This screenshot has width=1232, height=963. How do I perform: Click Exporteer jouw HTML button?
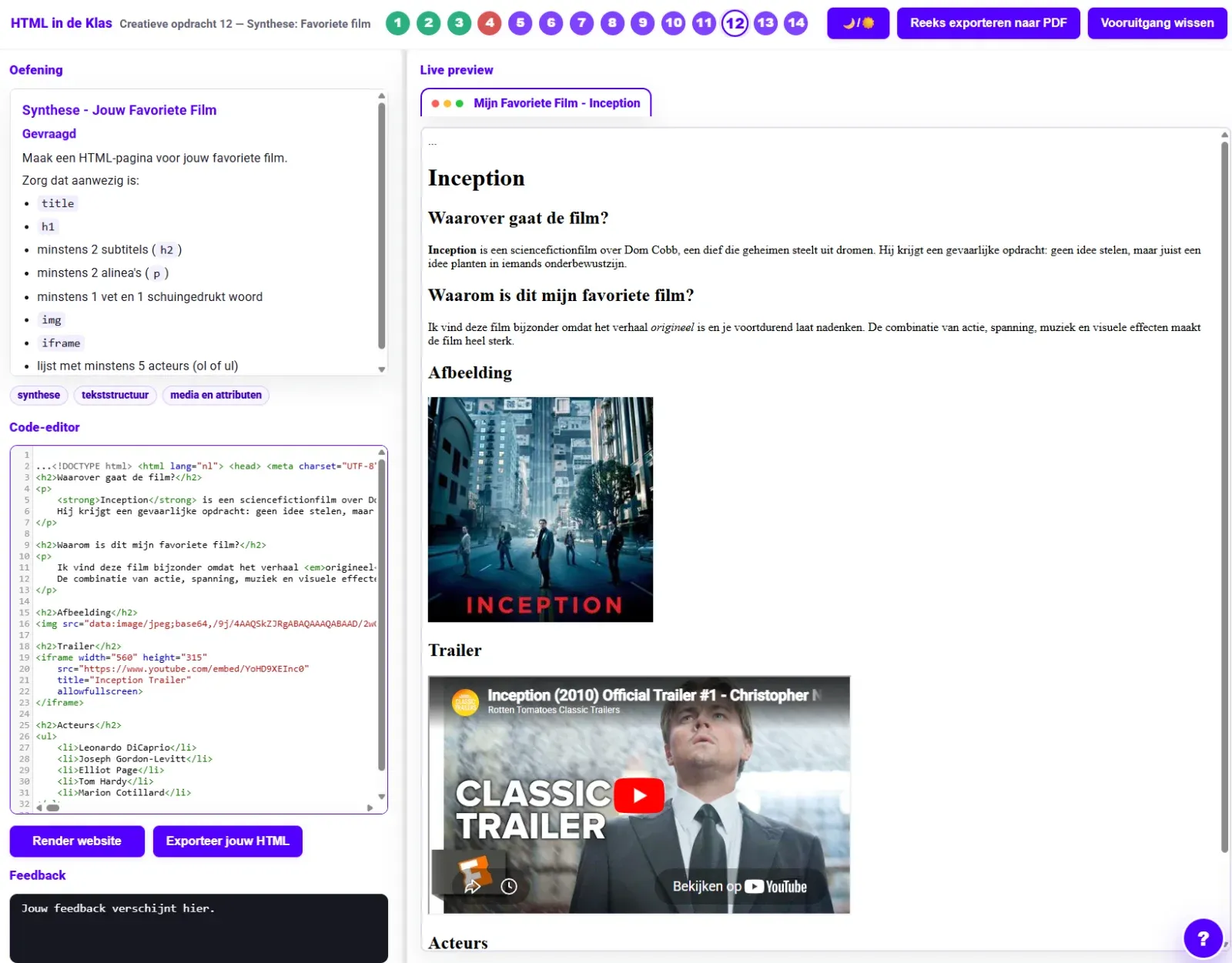tap(228, 841)
